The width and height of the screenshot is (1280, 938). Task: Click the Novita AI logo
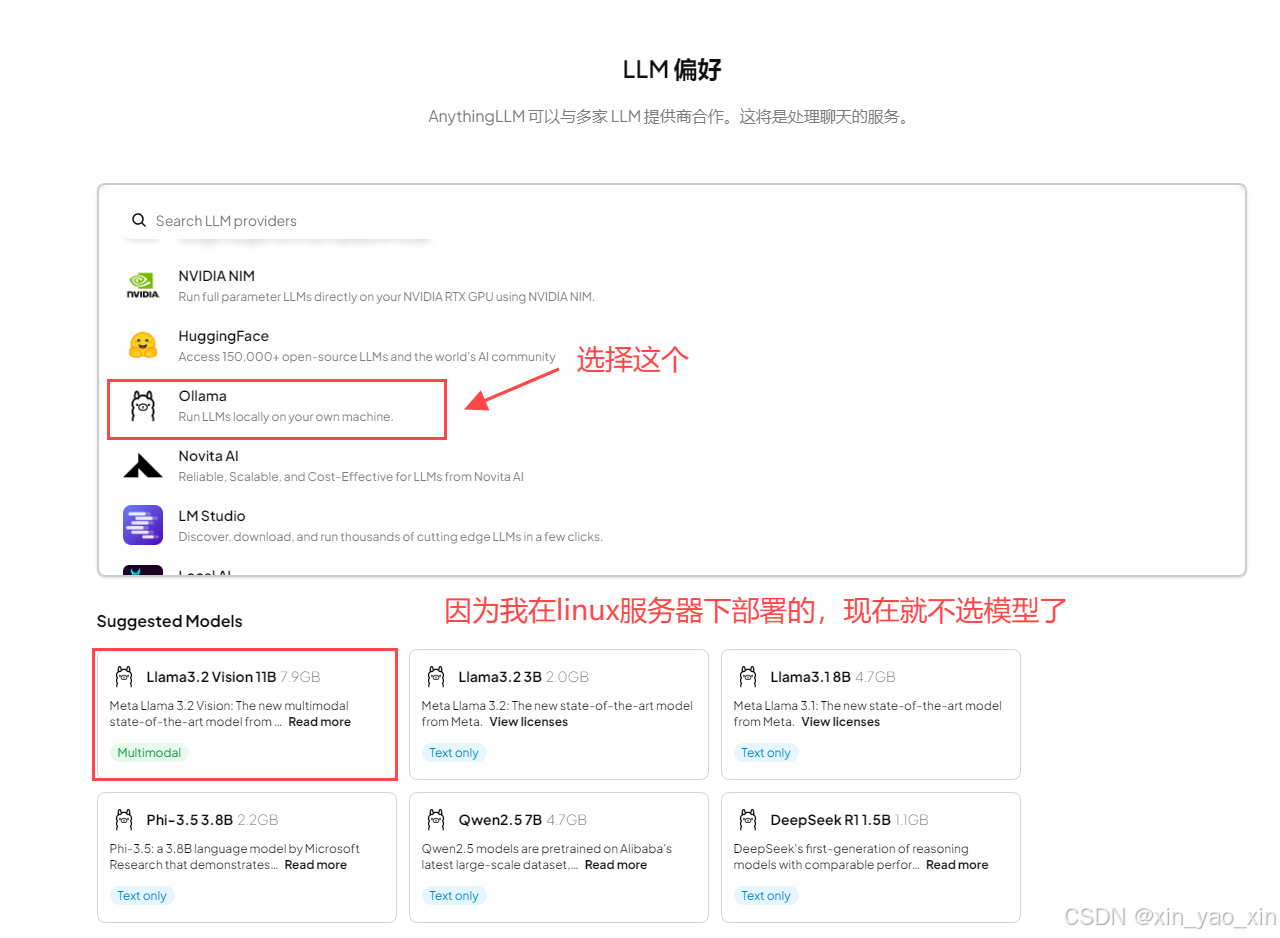click(143, 466)
